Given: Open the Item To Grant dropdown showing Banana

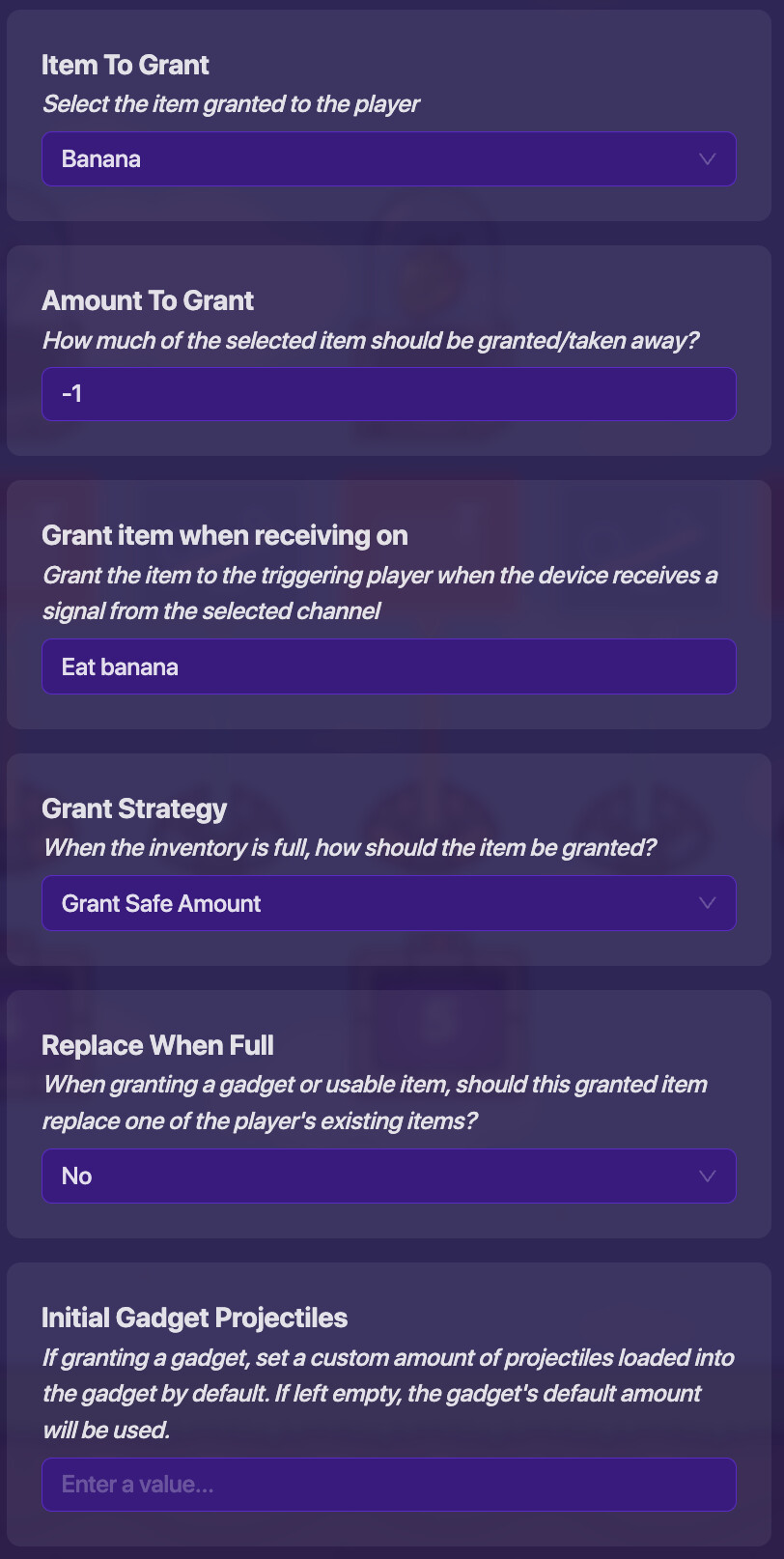Looking at the screenshot, I should click(388, 159).
